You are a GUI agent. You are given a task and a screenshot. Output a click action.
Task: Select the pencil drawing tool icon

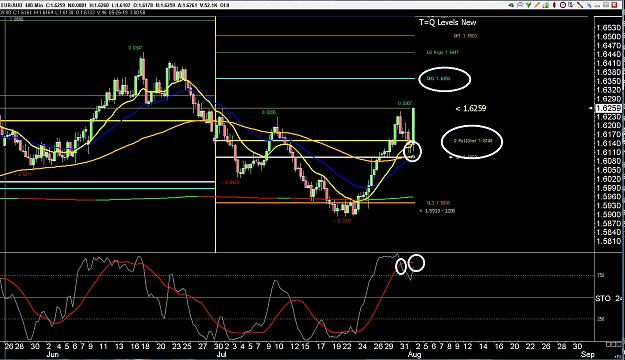click(537, 5)
